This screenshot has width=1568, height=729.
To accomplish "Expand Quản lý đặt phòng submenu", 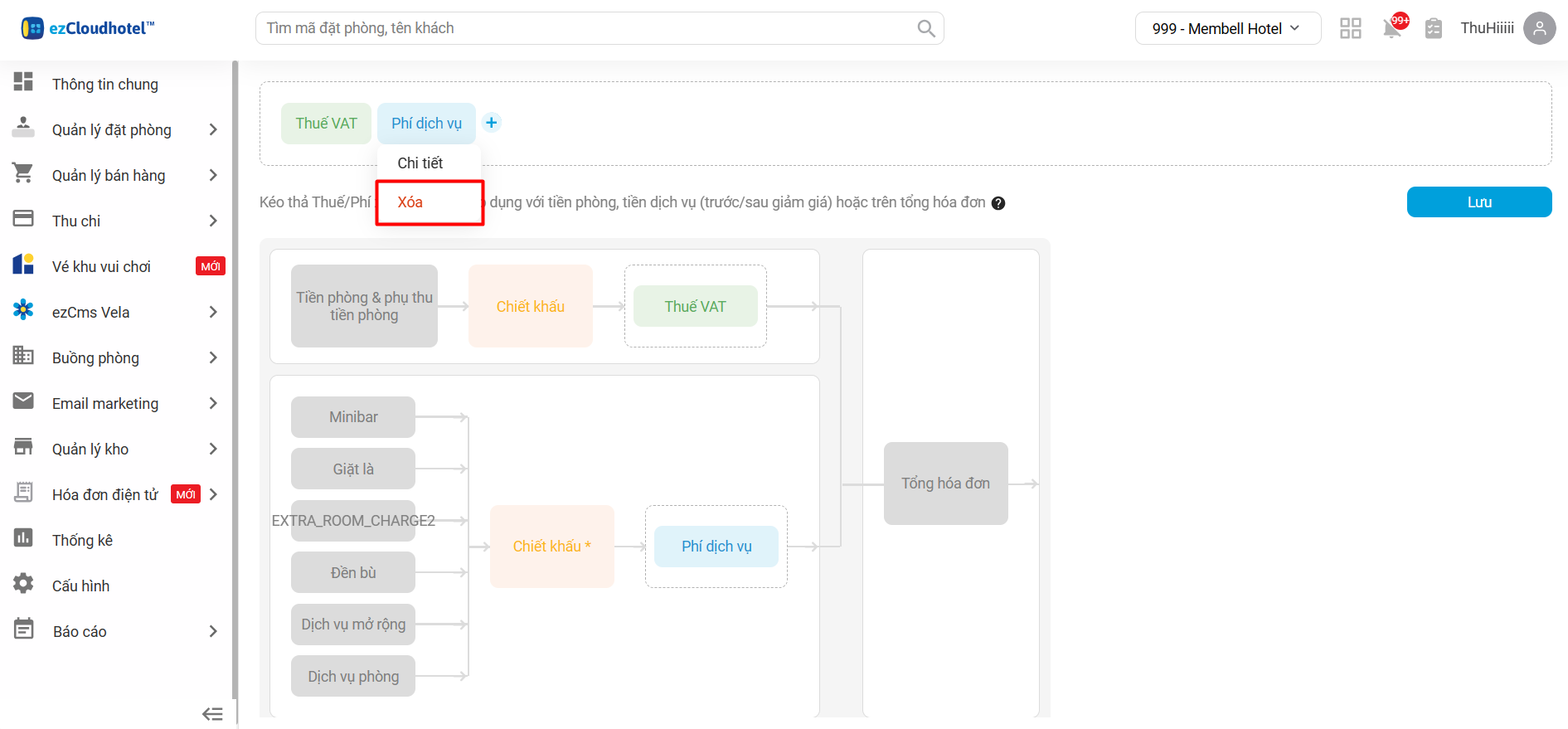I will click(x=213, y=129).
